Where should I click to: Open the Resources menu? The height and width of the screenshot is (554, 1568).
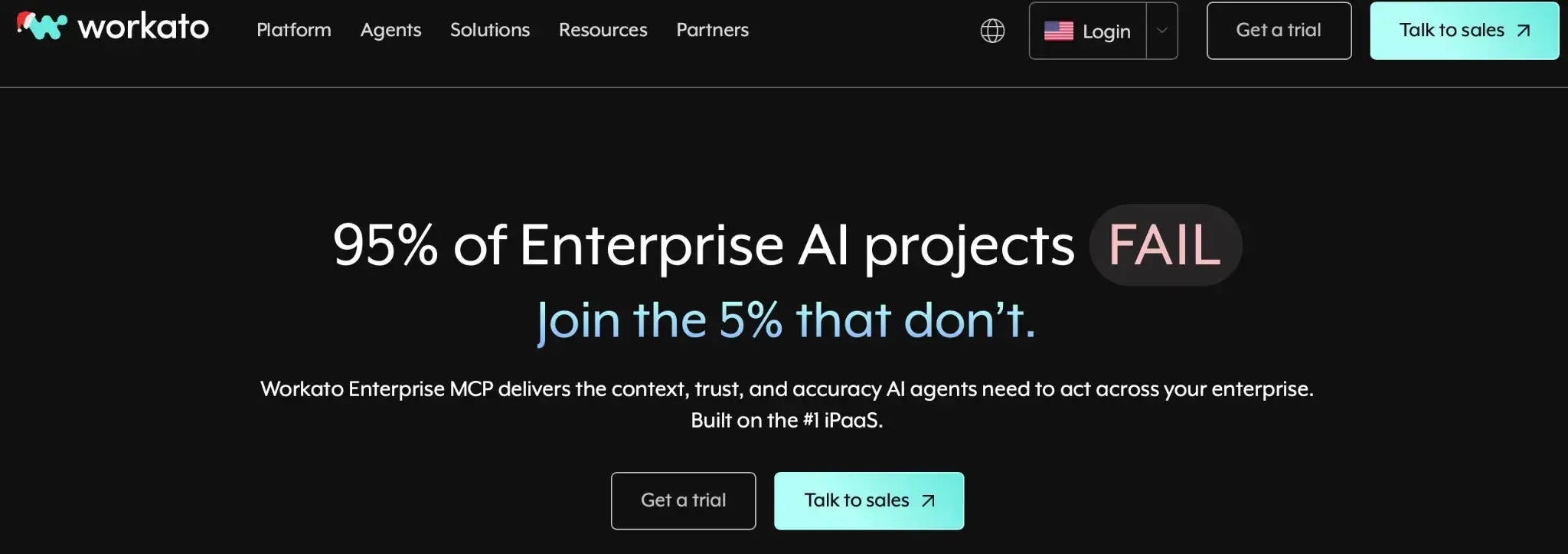tap(603, 30)
